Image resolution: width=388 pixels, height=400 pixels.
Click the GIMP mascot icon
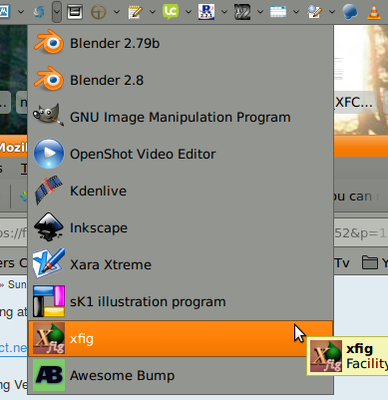[x=49, y=116]
